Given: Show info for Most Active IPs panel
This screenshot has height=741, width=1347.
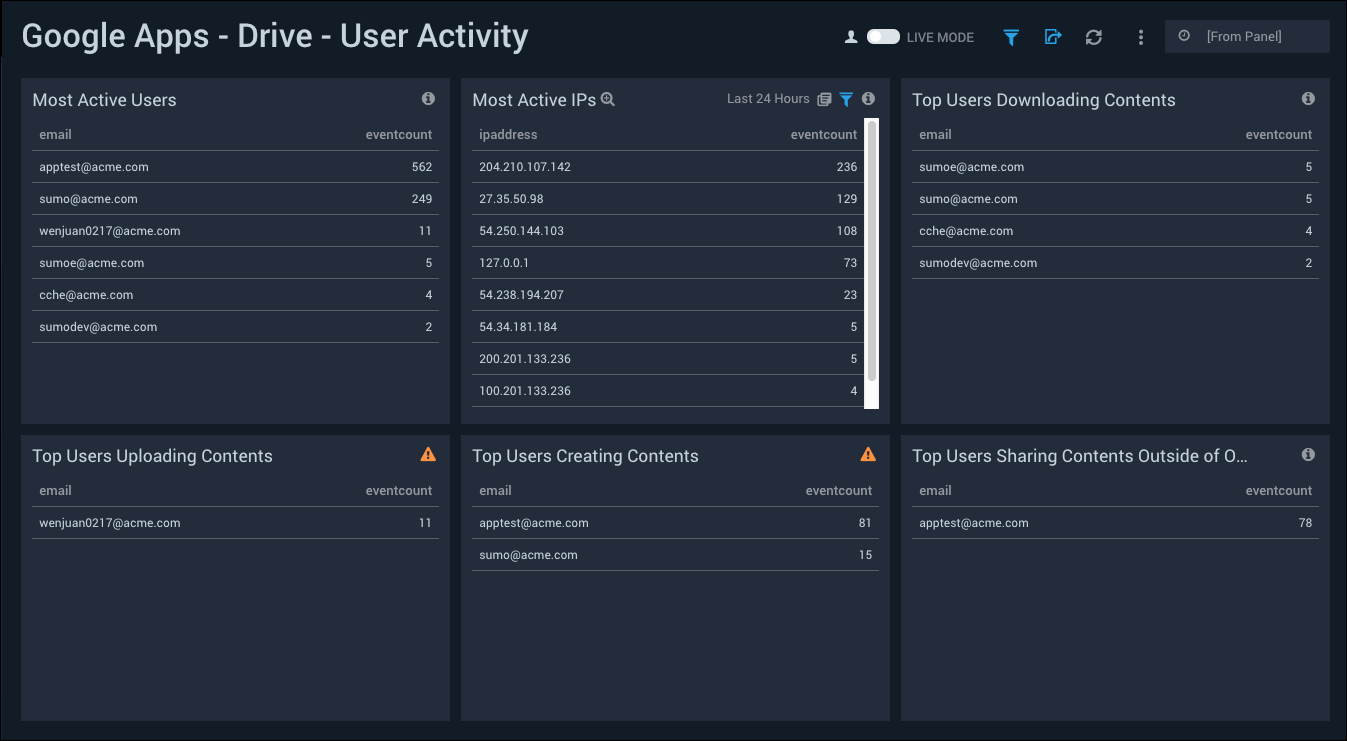Looking at the screenshot, I should (868, 99).
